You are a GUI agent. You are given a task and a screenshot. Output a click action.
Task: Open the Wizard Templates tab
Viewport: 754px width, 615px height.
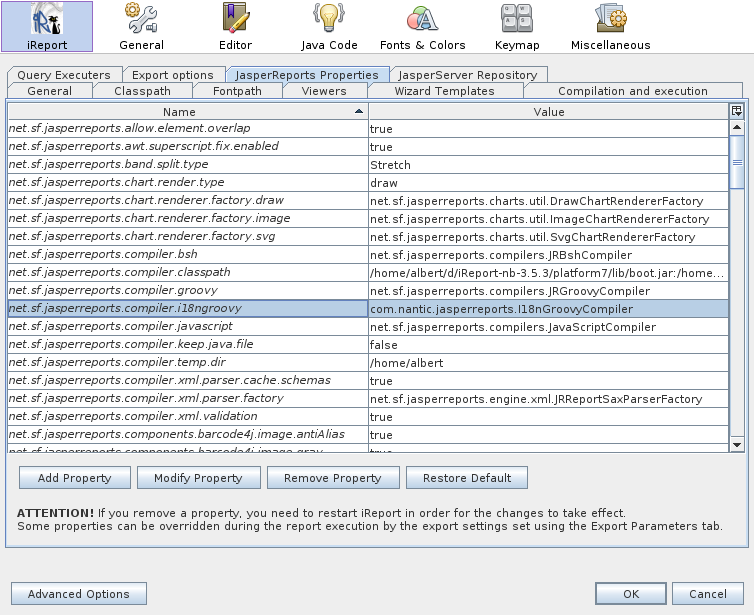pos(444,91)
